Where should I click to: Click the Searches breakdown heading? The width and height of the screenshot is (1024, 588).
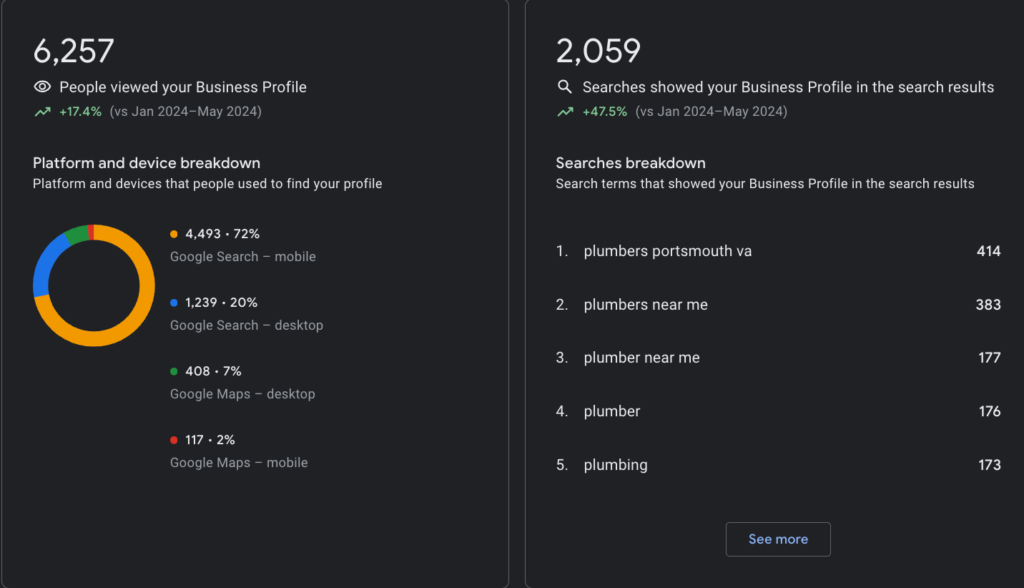pos(630,163)
